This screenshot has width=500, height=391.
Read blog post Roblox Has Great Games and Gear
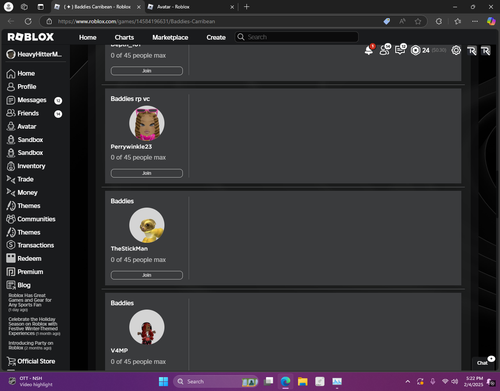pyautogui.click(x=30, y=302)
